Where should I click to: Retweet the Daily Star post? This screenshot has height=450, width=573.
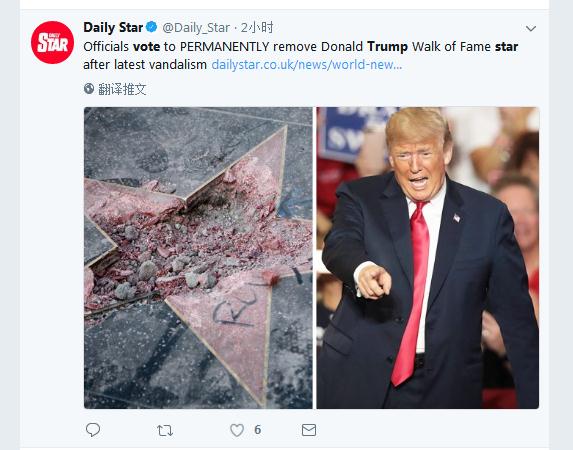[165, 430]
